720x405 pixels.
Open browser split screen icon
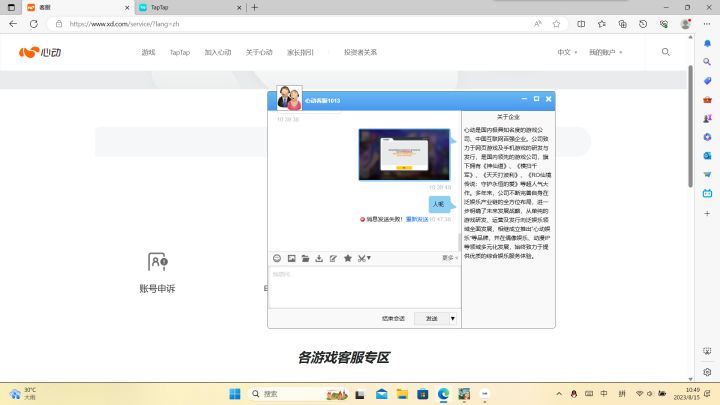[x=581, y=24]
